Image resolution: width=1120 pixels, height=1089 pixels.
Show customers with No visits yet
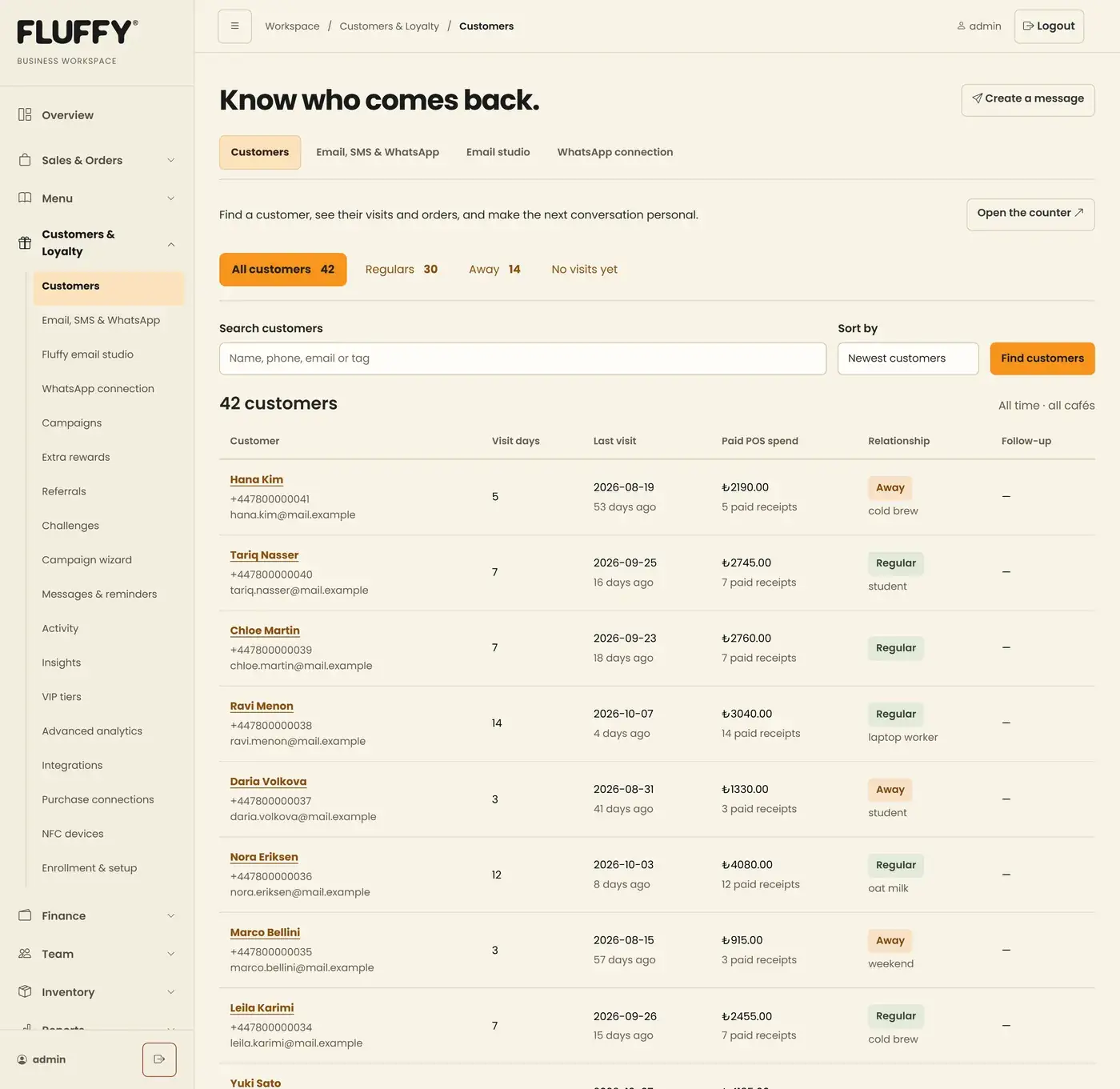[585, 270]
